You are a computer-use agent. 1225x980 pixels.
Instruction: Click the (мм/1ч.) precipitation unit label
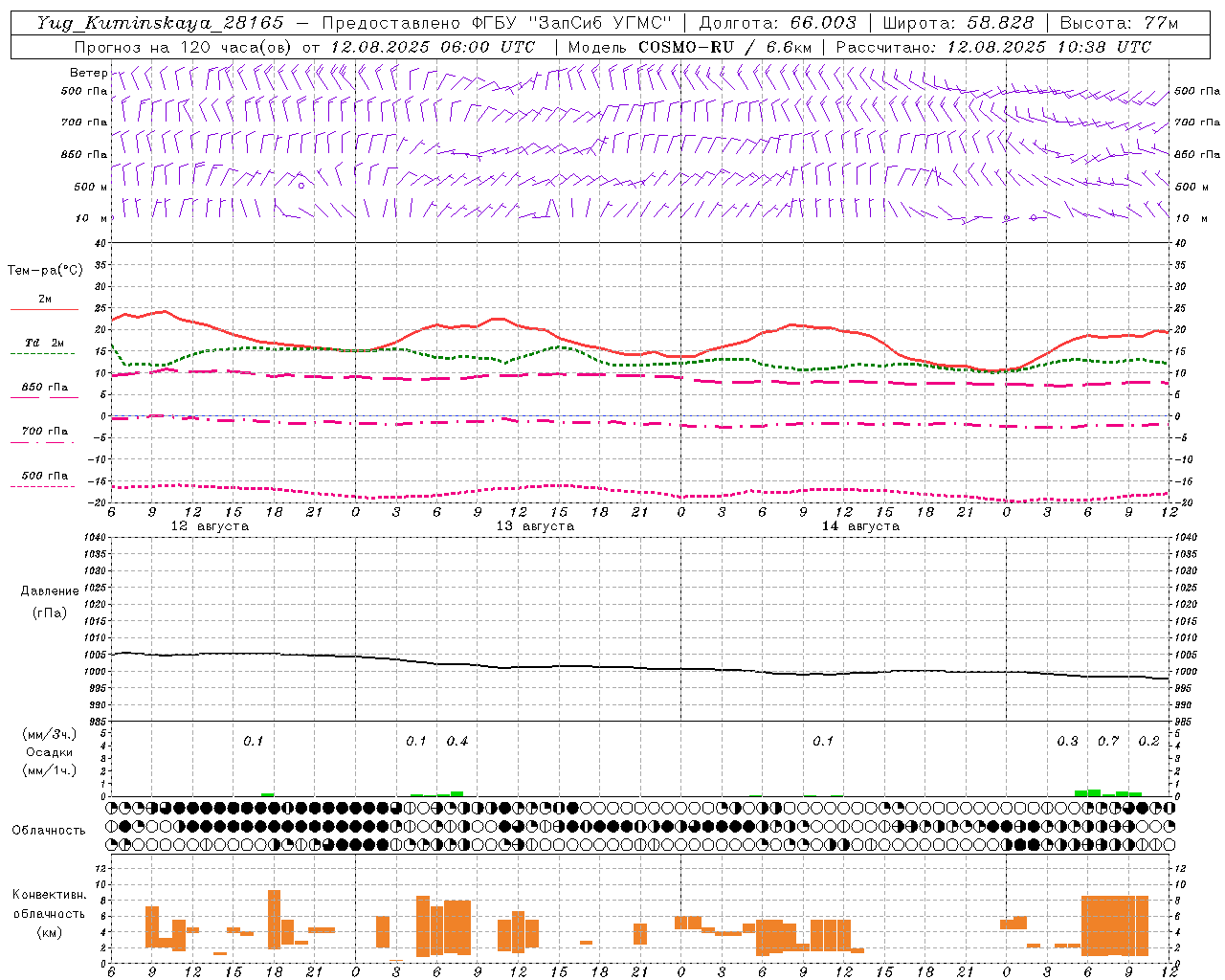50,770
